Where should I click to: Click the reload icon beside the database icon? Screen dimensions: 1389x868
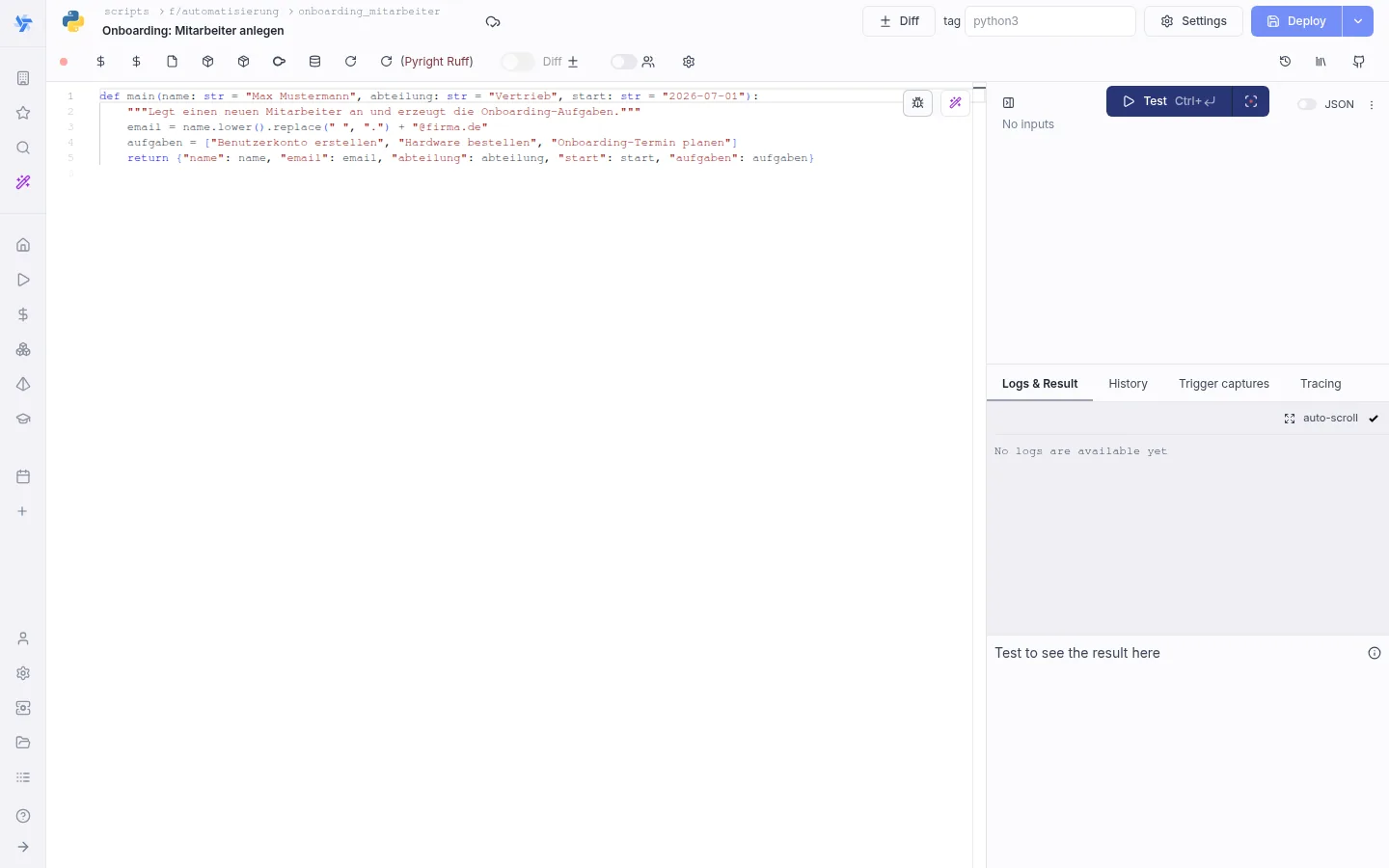(350, 62)
